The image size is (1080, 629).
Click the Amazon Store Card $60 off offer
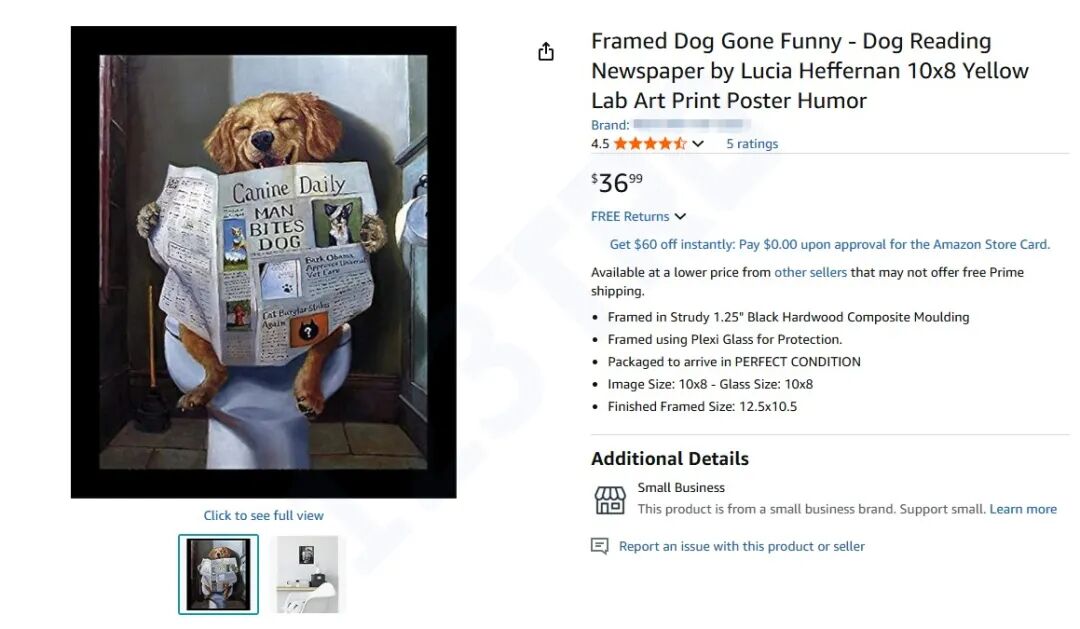coord(829,245)
